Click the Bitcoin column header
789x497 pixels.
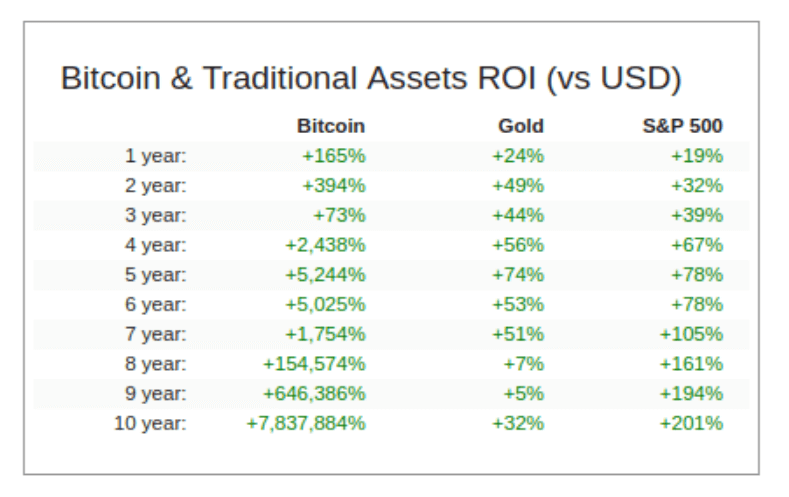(x=331, y=126)
